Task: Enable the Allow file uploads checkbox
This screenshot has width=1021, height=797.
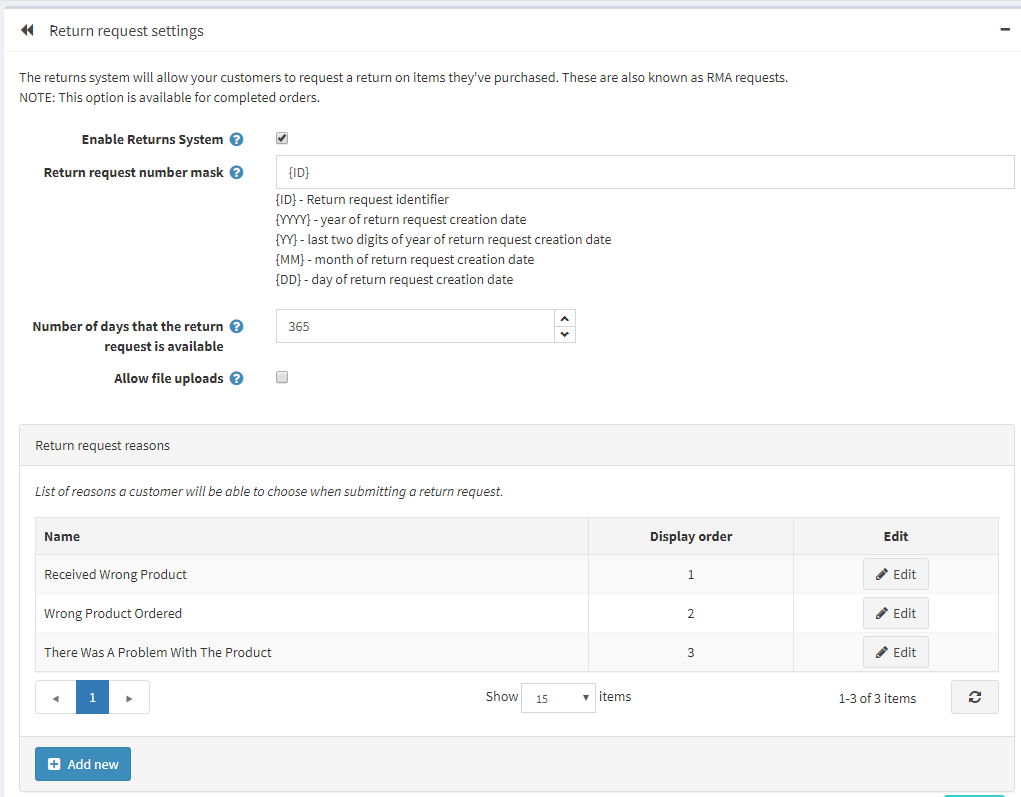Action: point(282,378)
